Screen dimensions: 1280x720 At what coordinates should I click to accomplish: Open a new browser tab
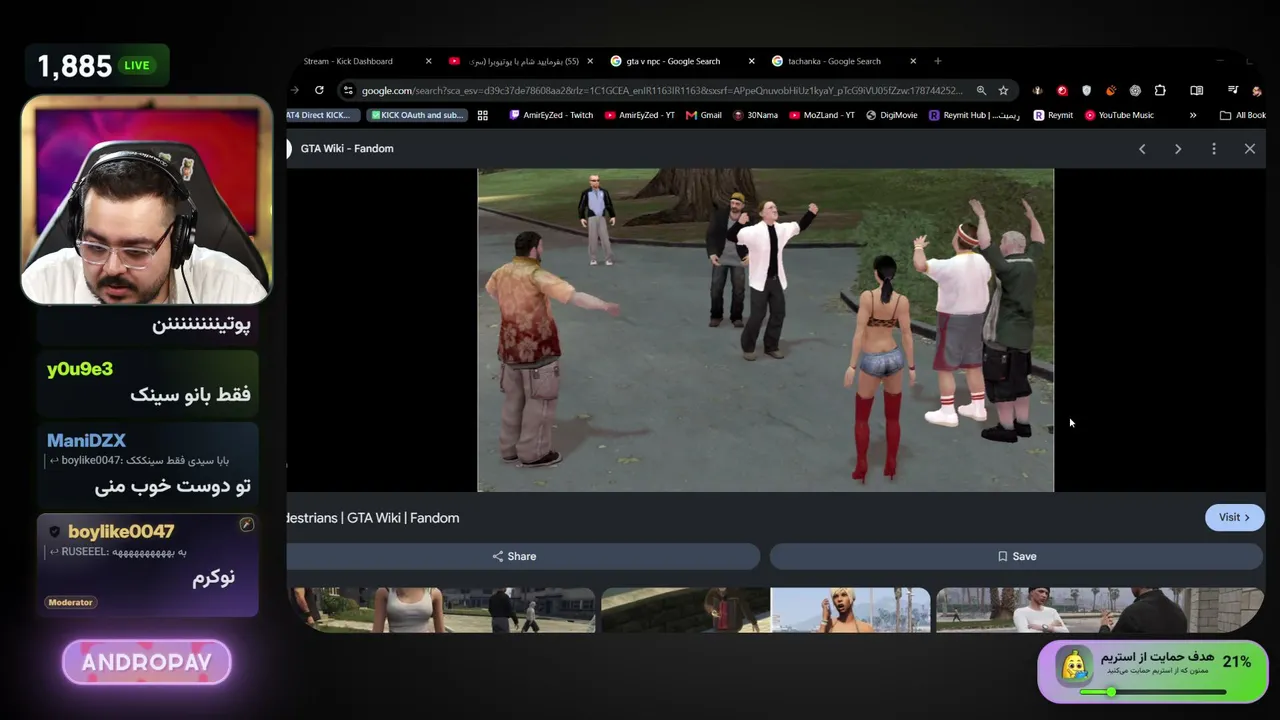(x=937, y=61)
